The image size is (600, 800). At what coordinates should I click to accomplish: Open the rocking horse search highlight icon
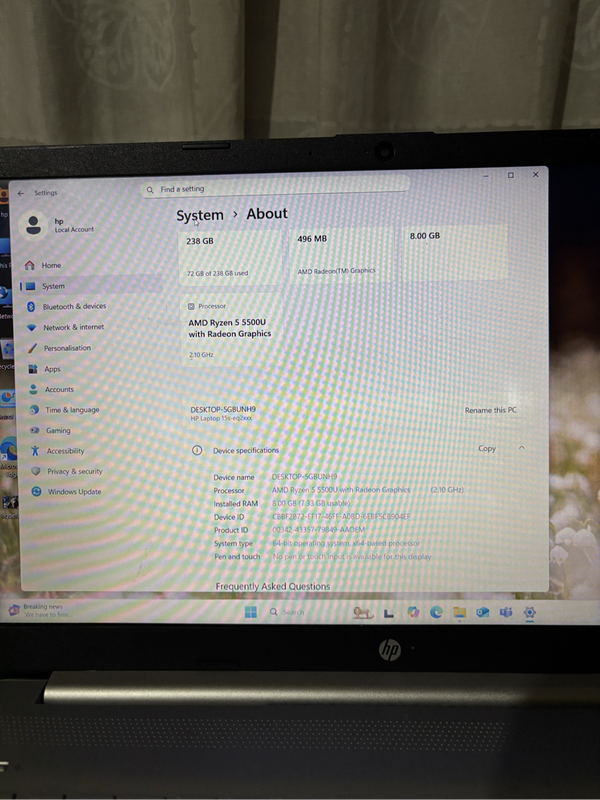coord(363,612)
